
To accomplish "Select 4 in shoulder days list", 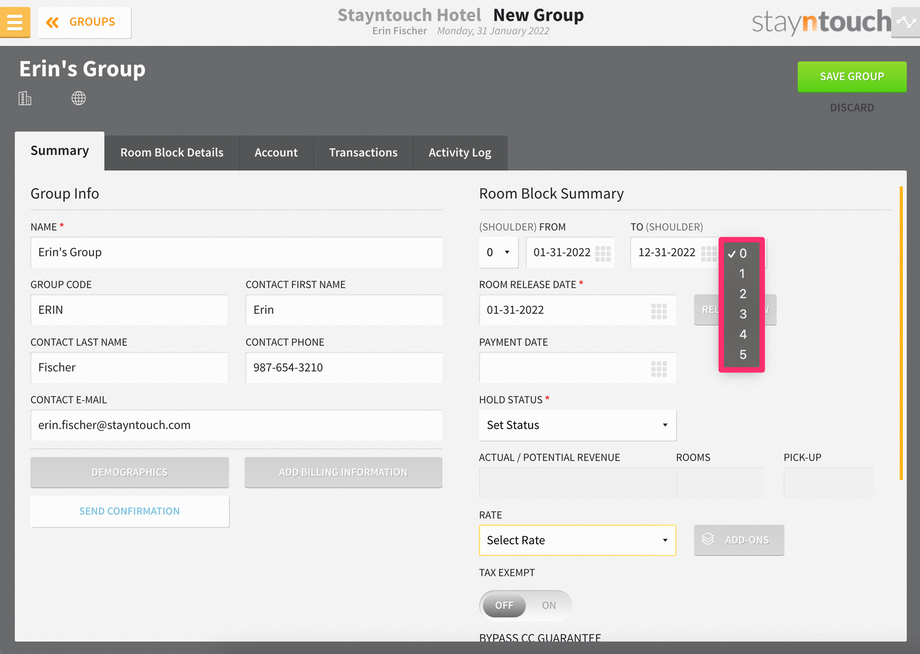I will point(742,334).
